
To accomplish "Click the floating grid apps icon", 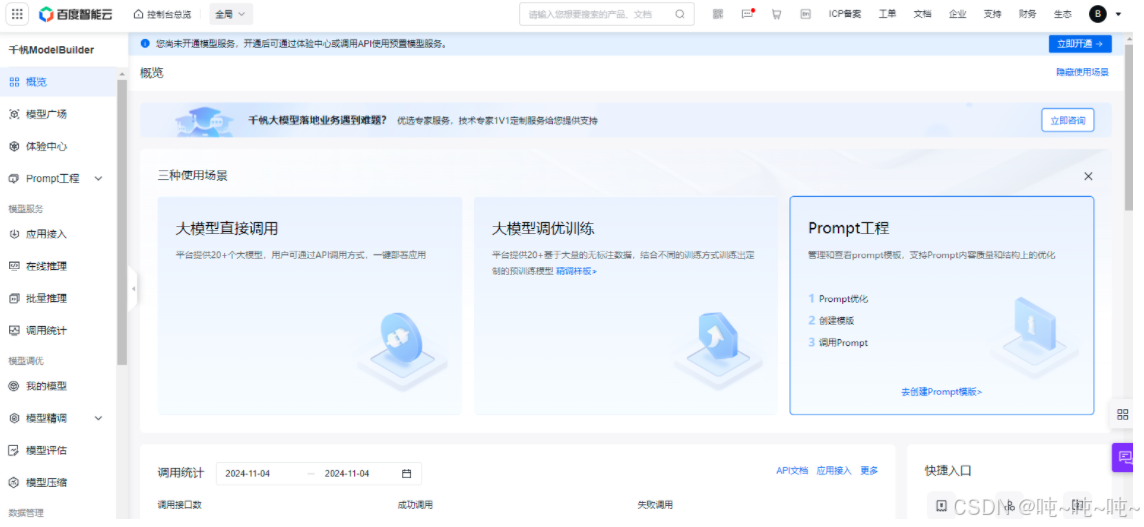I will click(x=1123, y=415).
